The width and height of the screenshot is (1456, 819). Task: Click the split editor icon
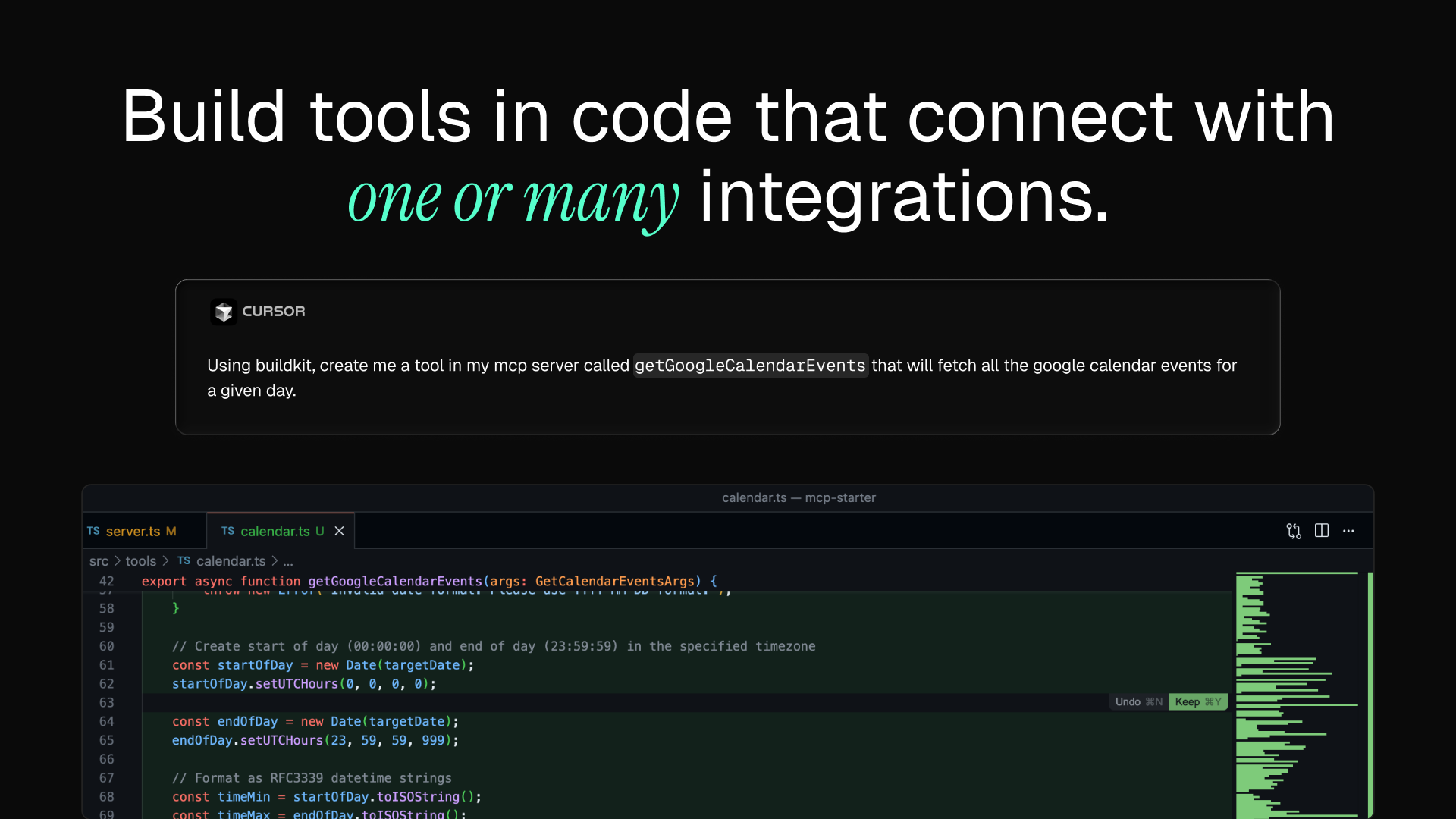(x=1322, y=531)
